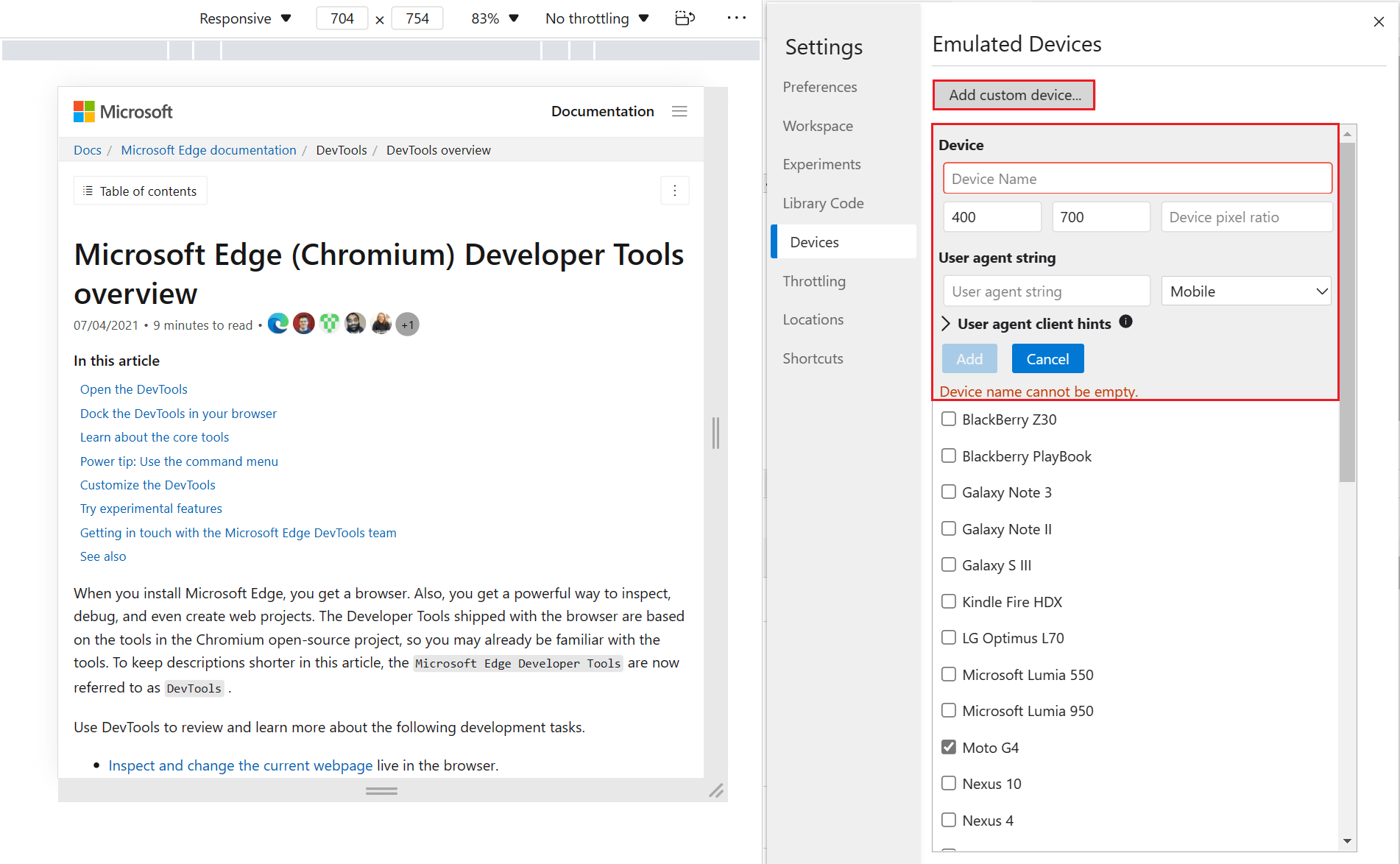
Task: Open the Mobile user agent type dropdown
Action: pyautogui.click(x=1245, y=291)
